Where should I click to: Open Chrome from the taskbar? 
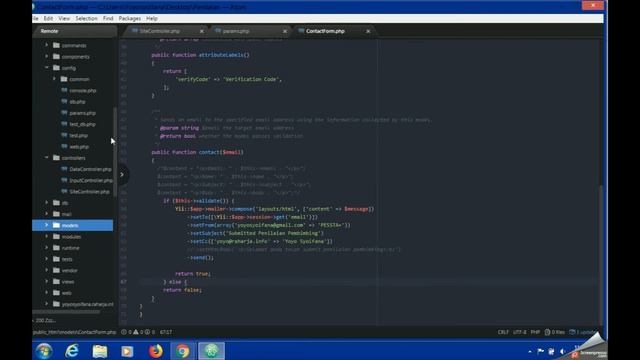pos(182,351)
